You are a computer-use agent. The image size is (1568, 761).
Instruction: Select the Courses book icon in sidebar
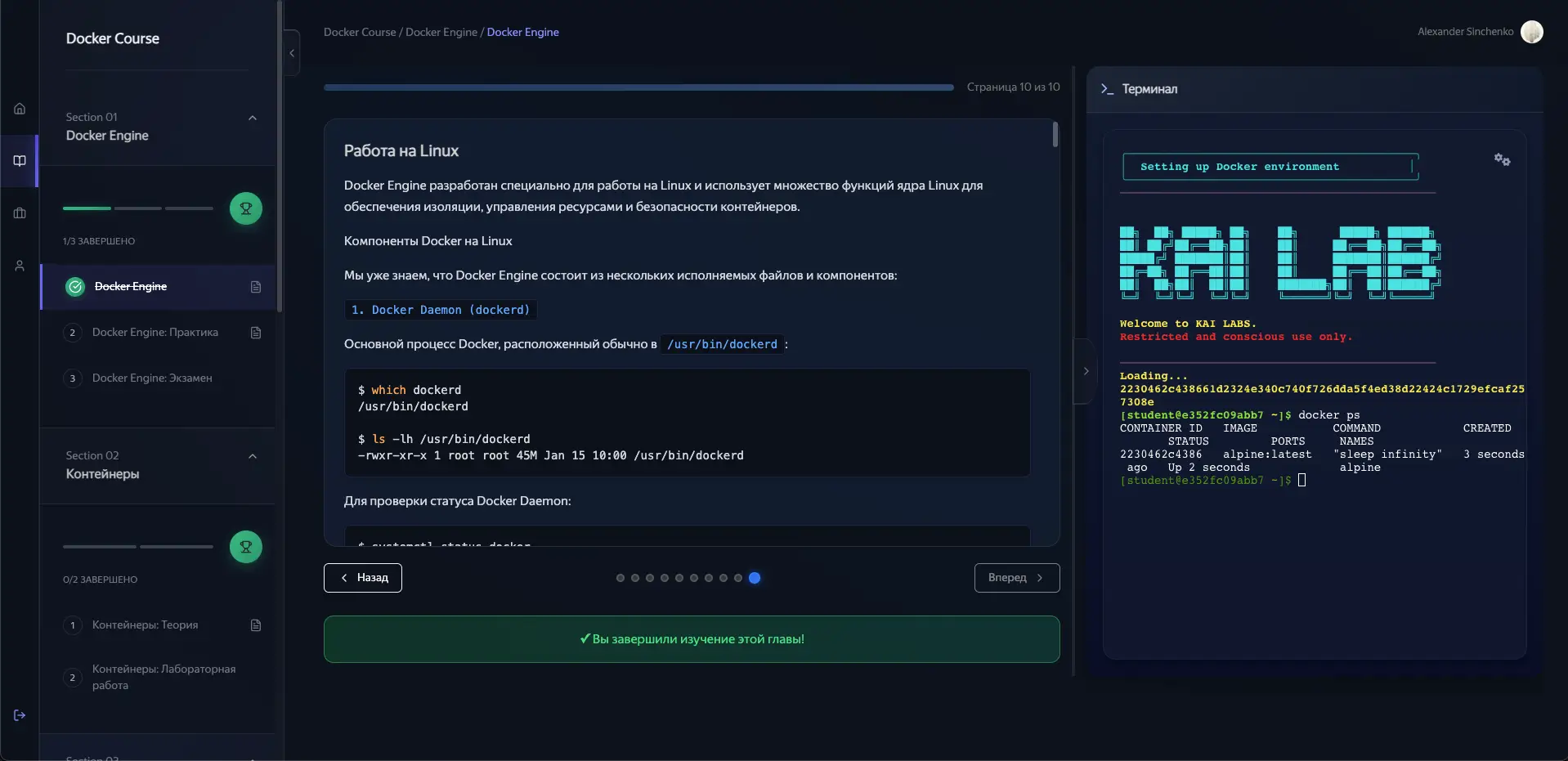[x=19, y=160]
